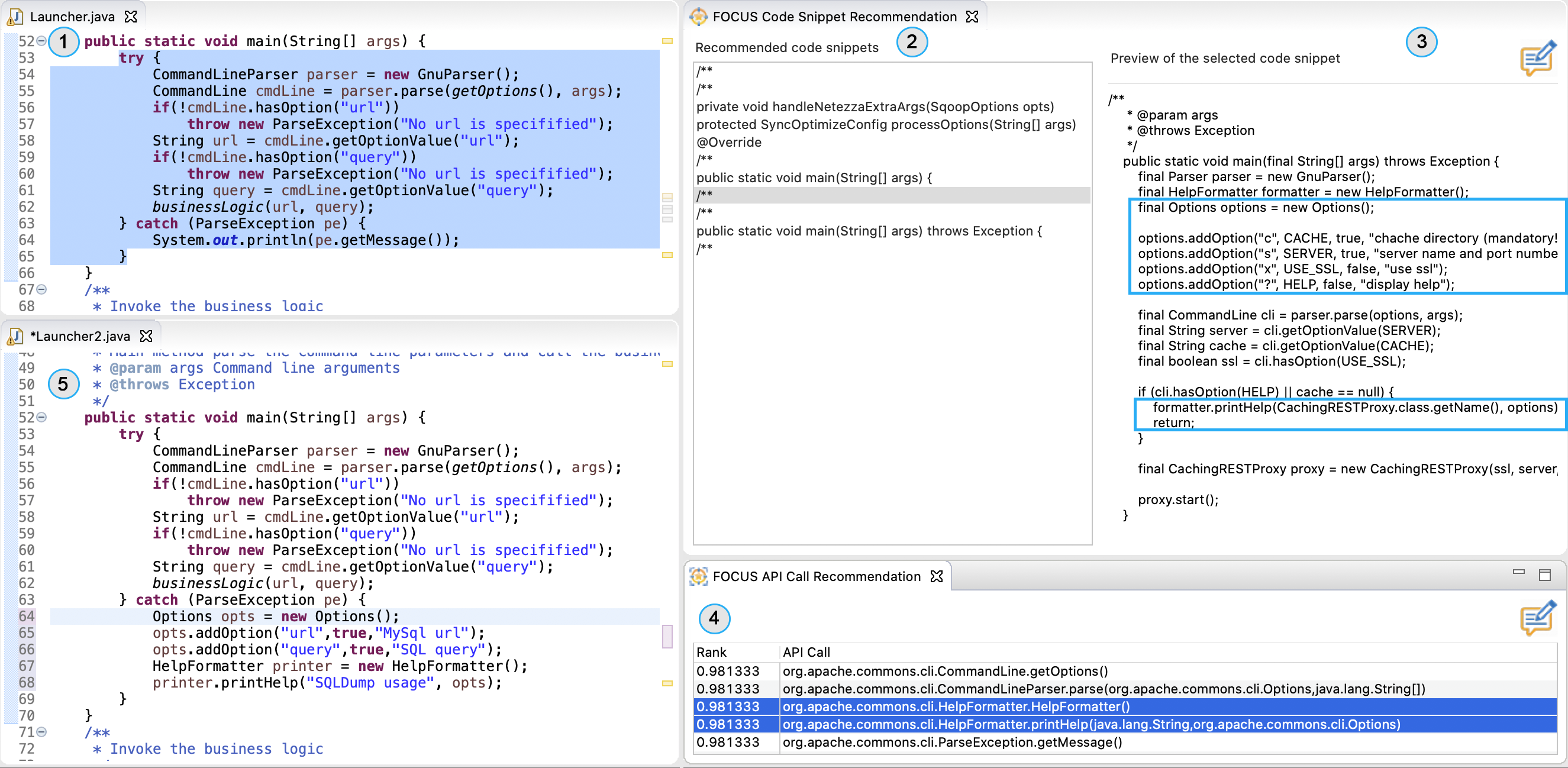1568x768 pixels.
Task: Collapse main method fold in Launcher2.java
Action: [41, 418]
